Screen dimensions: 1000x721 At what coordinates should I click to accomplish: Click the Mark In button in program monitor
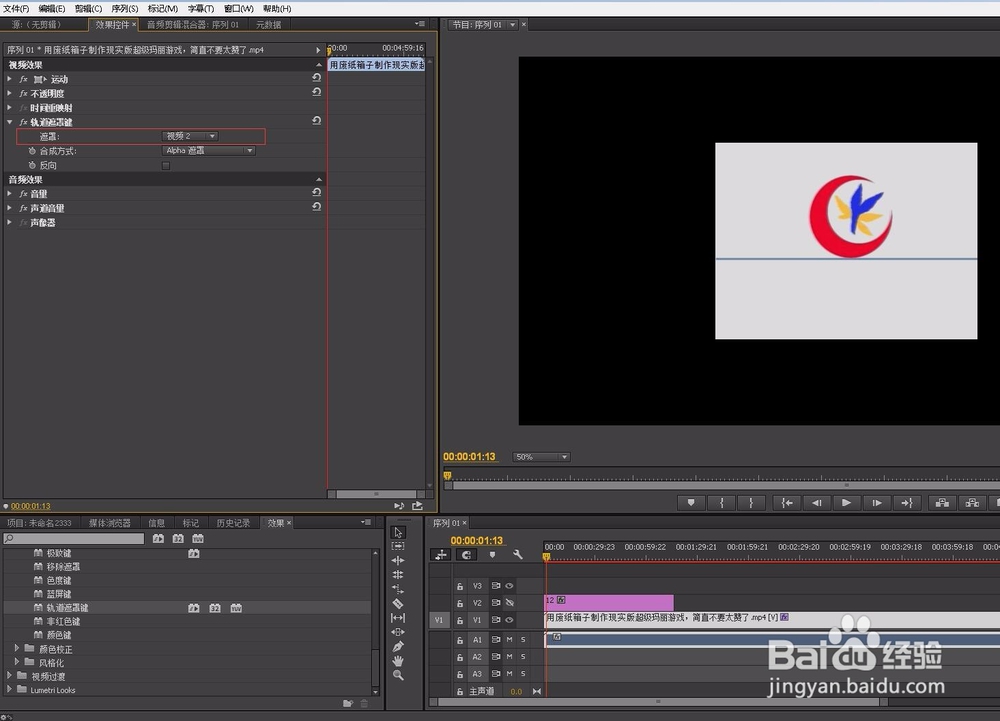(721, 503)
